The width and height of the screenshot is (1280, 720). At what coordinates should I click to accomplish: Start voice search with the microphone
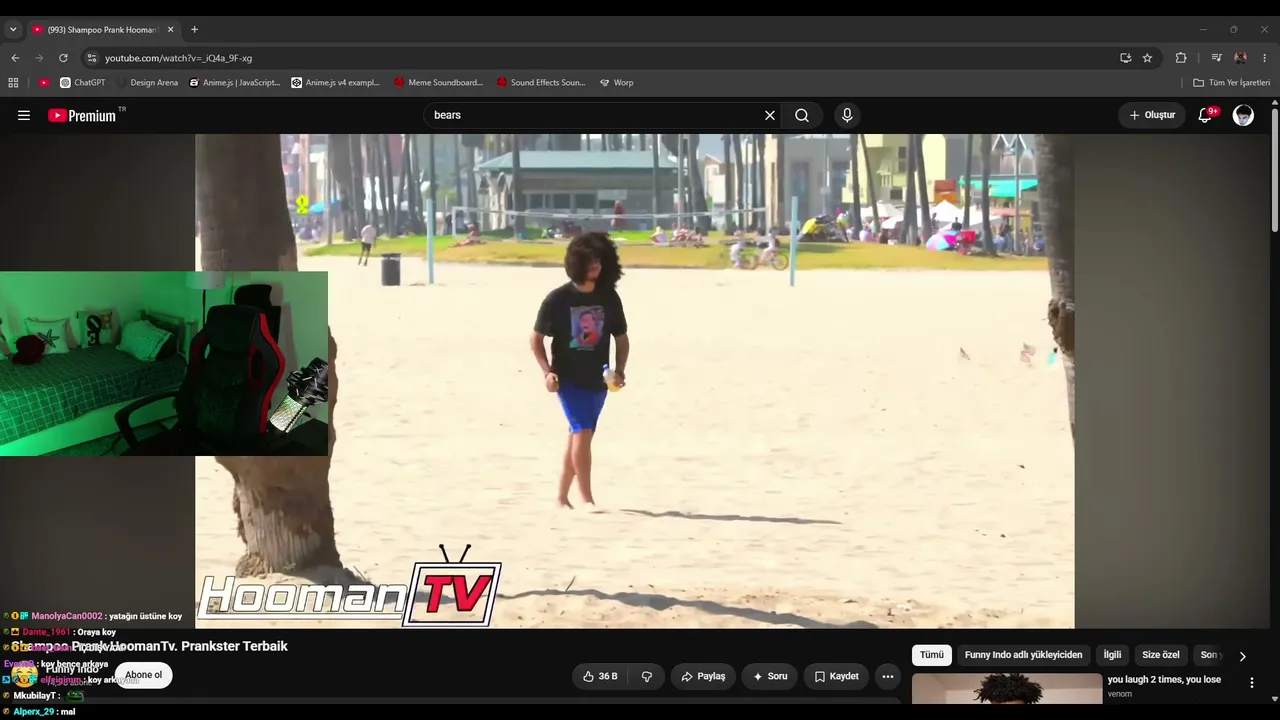pyautogui.click(x=847, y=115)
